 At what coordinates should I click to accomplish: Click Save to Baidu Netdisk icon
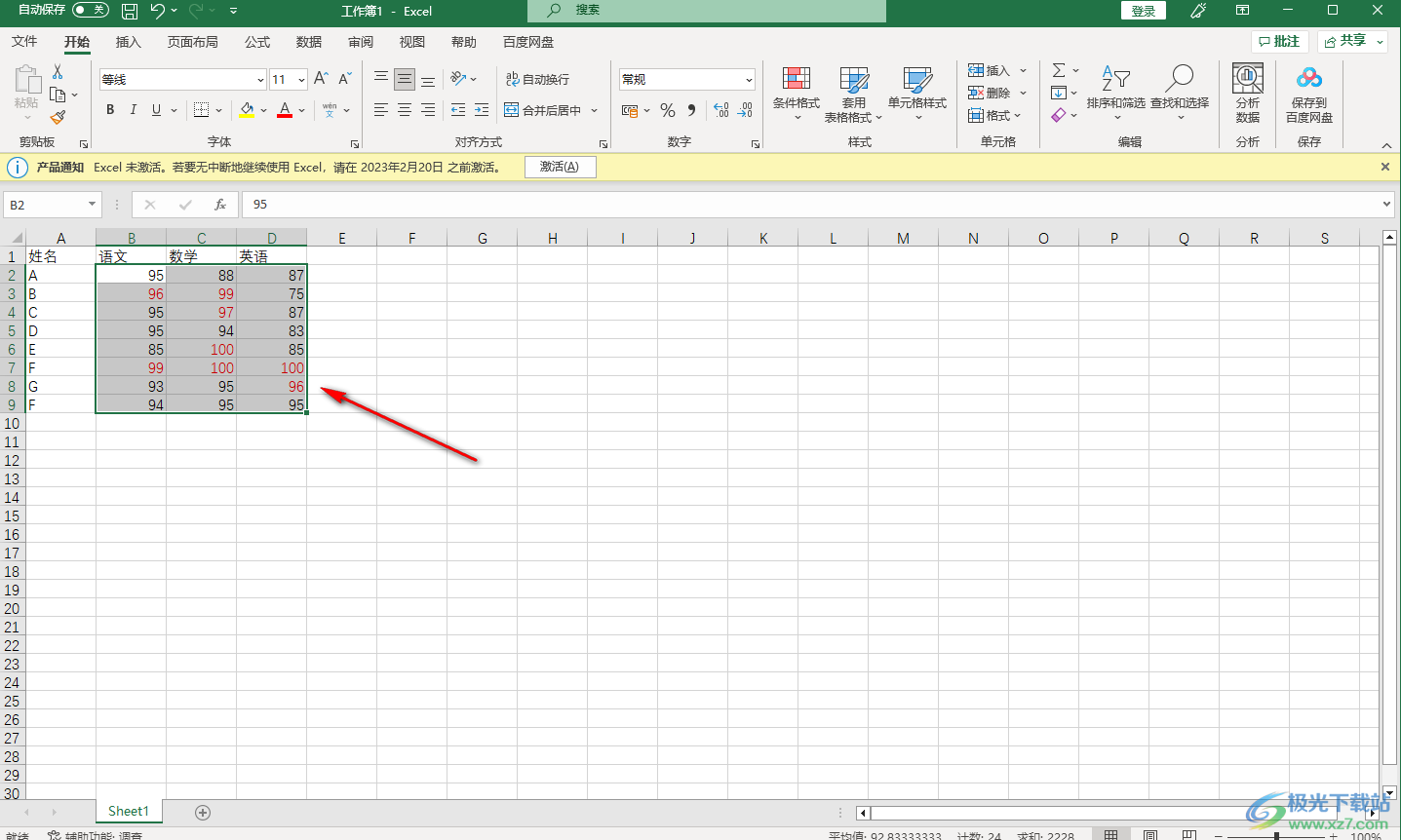(x=1308, y=80)
